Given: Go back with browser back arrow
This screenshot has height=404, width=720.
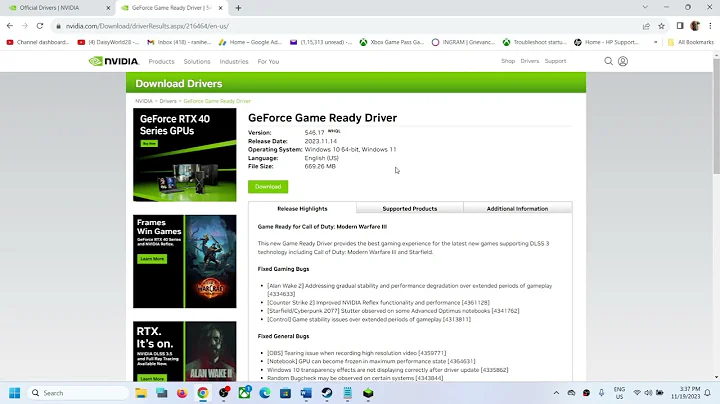Looking at the screenshot, I should pyautogui.click(x=10, y=26).
